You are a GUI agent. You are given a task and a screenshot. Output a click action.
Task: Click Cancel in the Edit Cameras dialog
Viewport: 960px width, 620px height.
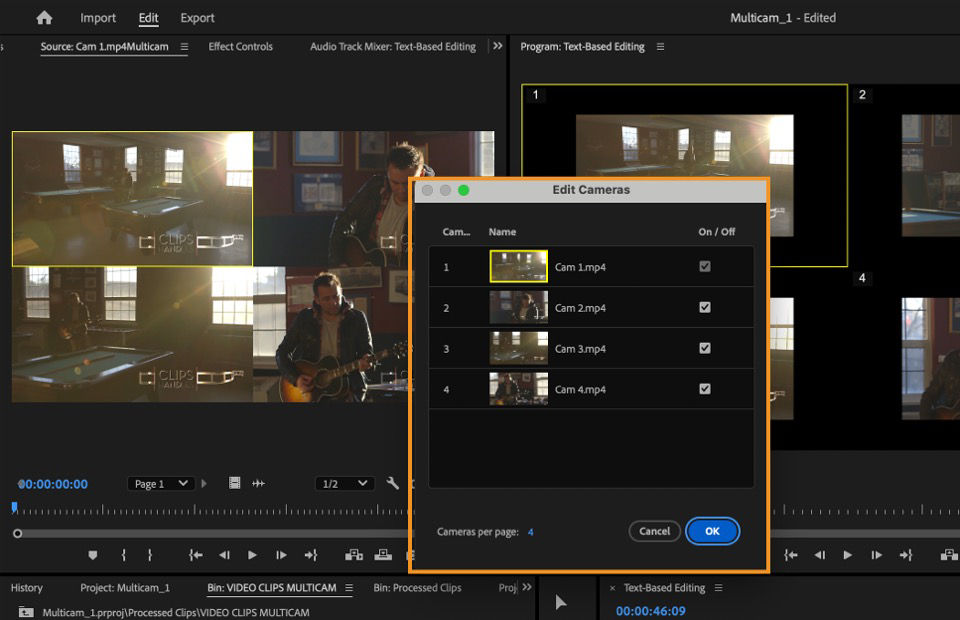[655, 531]
